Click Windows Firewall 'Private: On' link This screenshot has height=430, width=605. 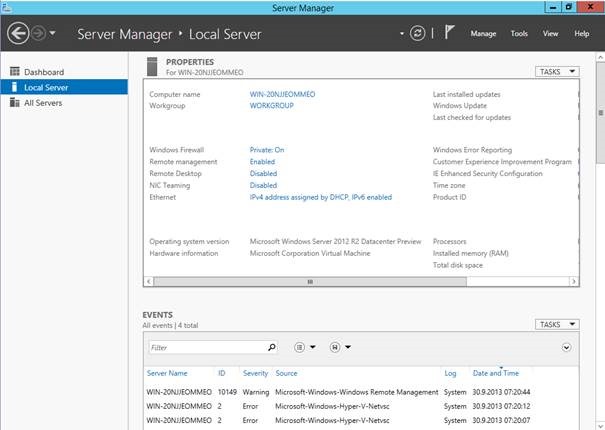(x=267, y=150)
